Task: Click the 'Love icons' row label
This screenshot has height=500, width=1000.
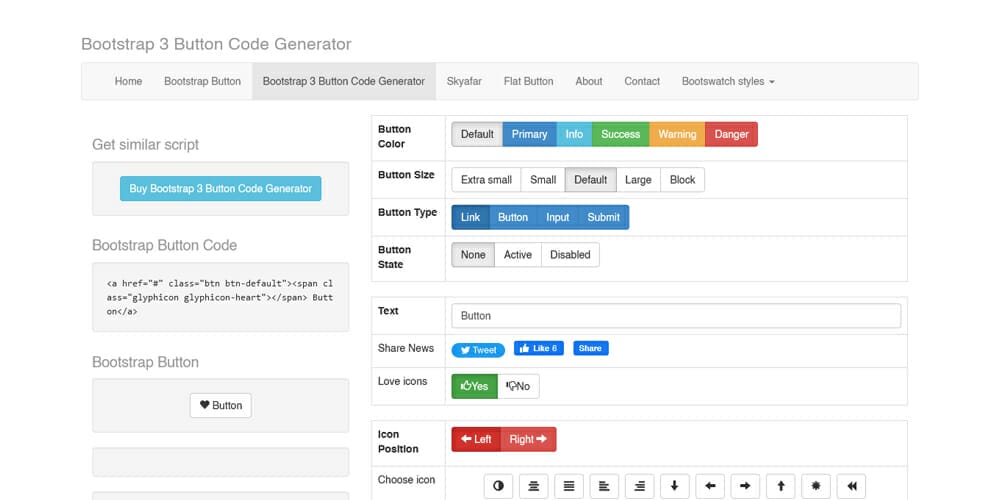Action: click(402, 381)
